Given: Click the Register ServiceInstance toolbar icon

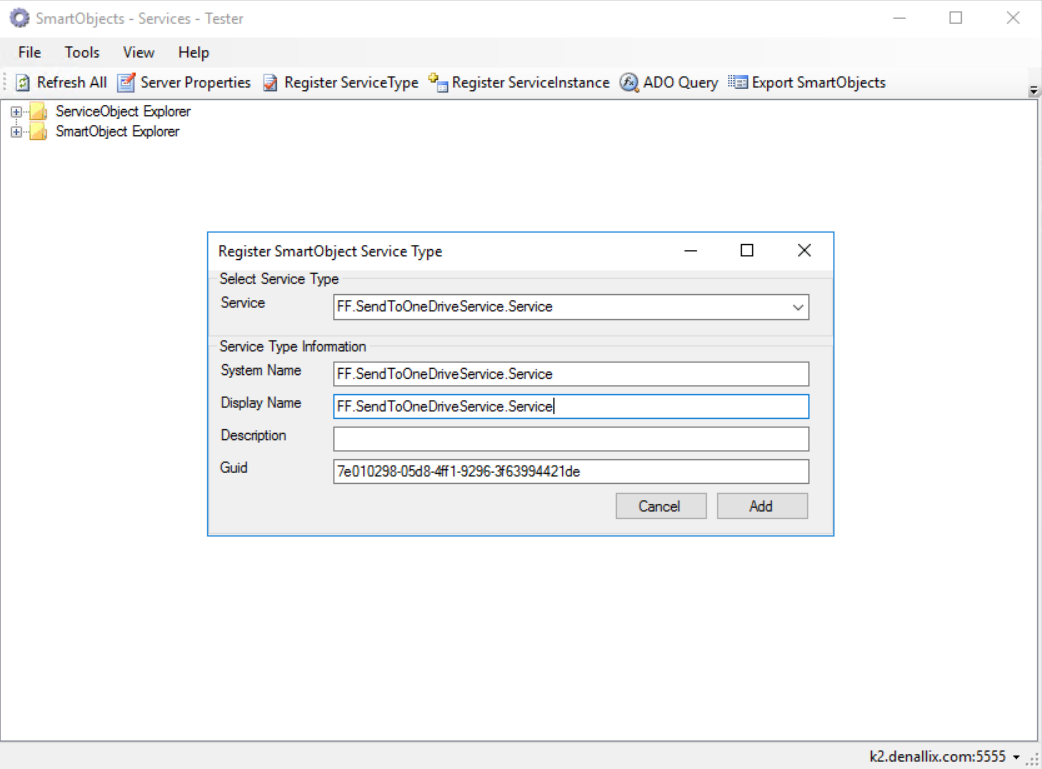Looking at the screenshot, I should [438, 83].
